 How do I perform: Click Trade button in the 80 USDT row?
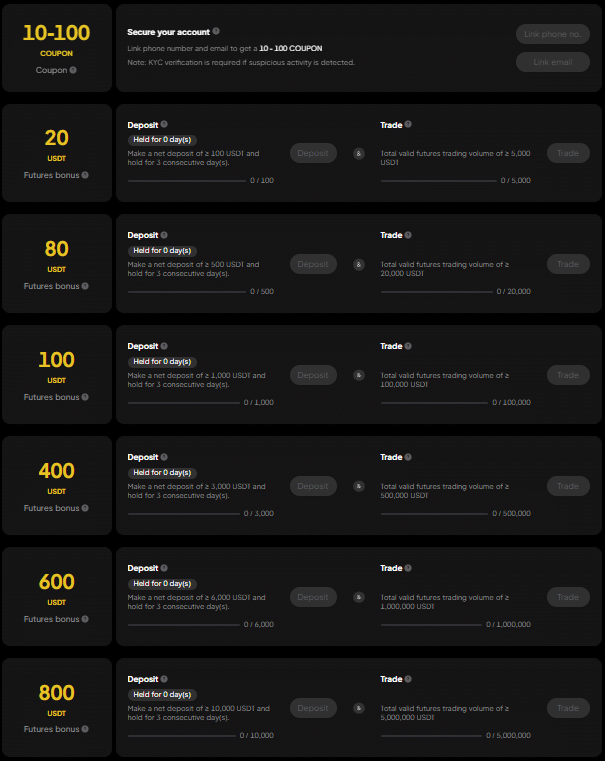point(567,264)
